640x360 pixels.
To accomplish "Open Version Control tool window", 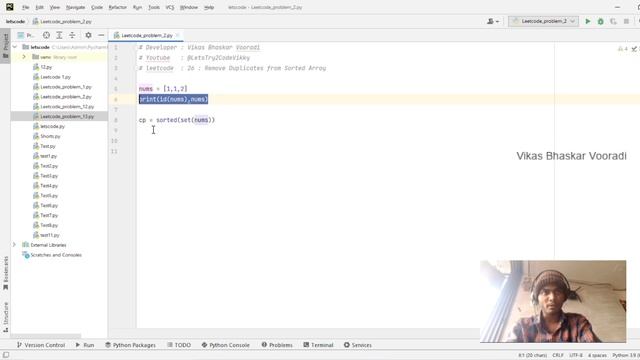I will click(41, 345).
